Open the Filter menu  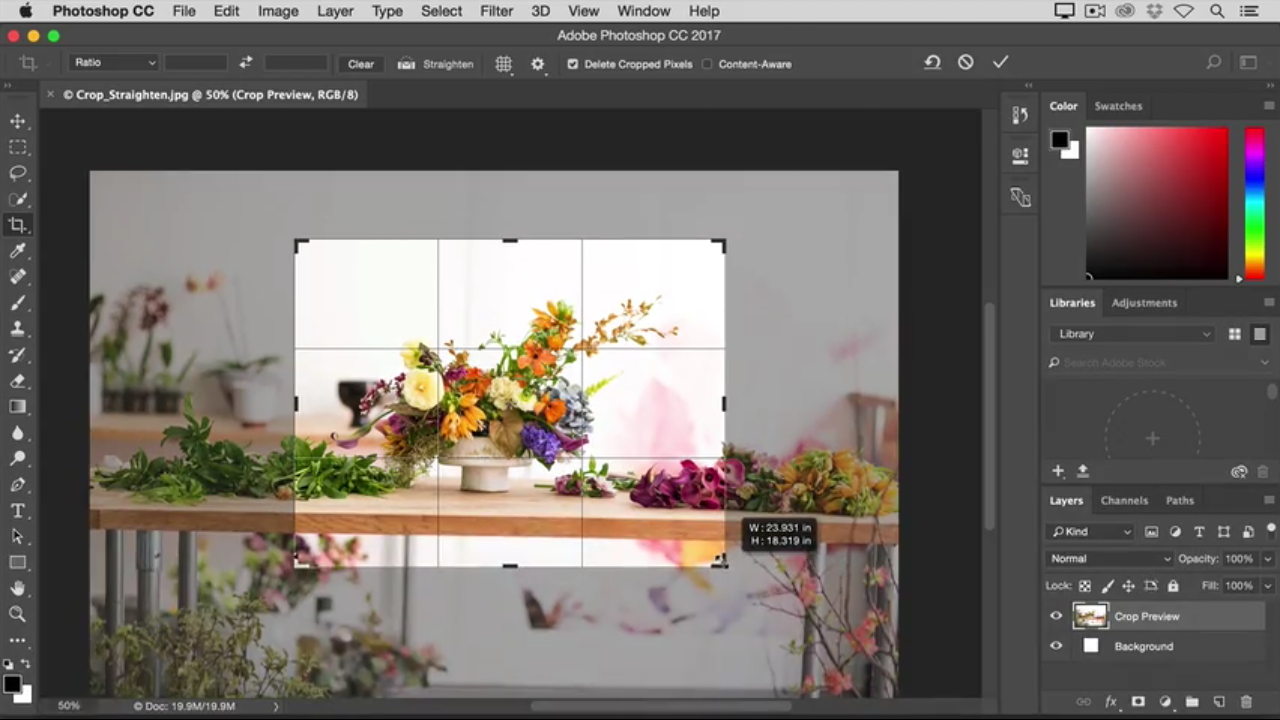[496, 11]
